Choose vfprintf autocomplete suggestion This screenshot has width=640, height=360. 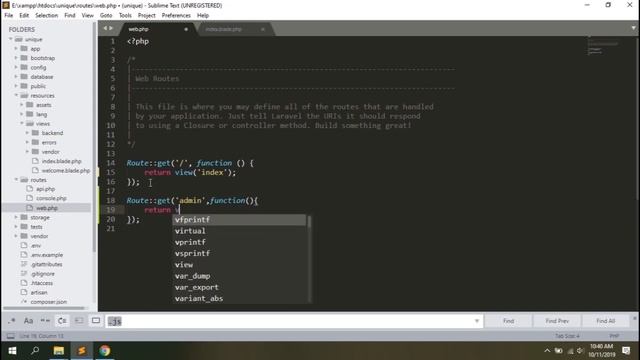tap(239, 220)
